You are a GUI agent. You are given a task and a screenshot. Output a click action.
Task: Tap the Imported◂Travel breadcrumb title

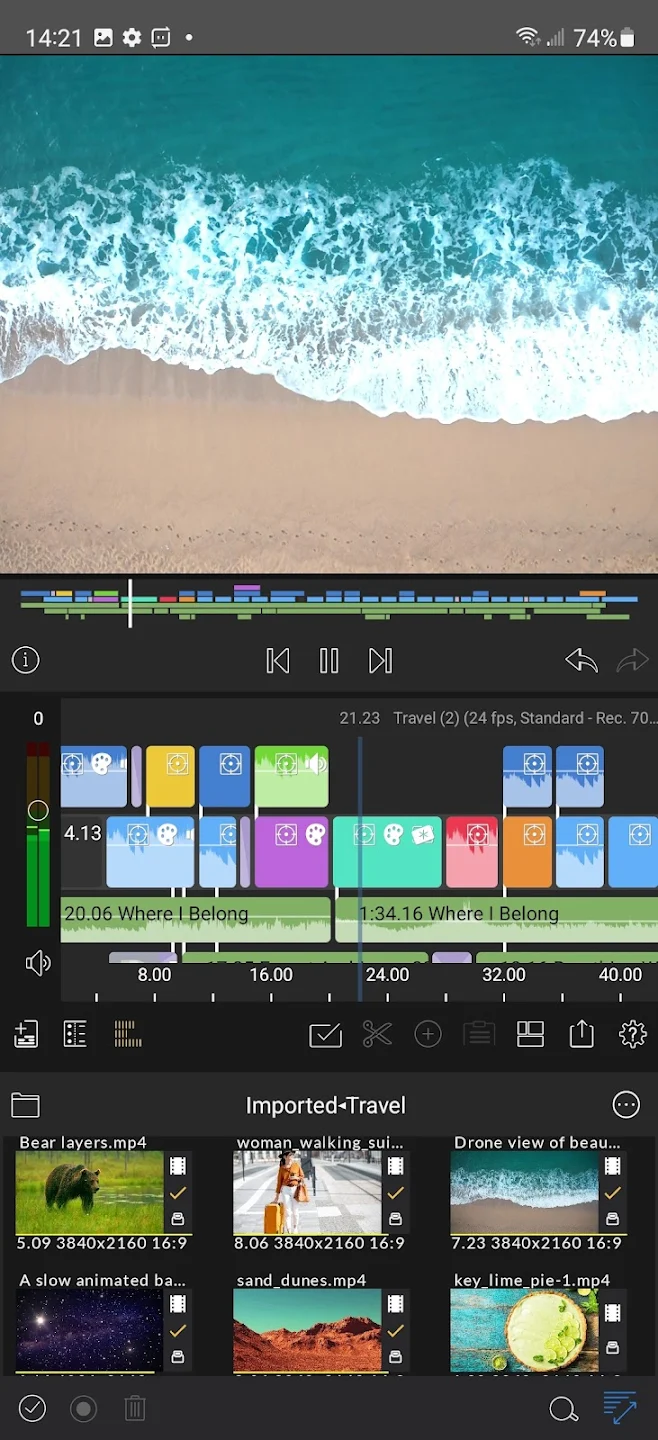tap(326, 1105)
